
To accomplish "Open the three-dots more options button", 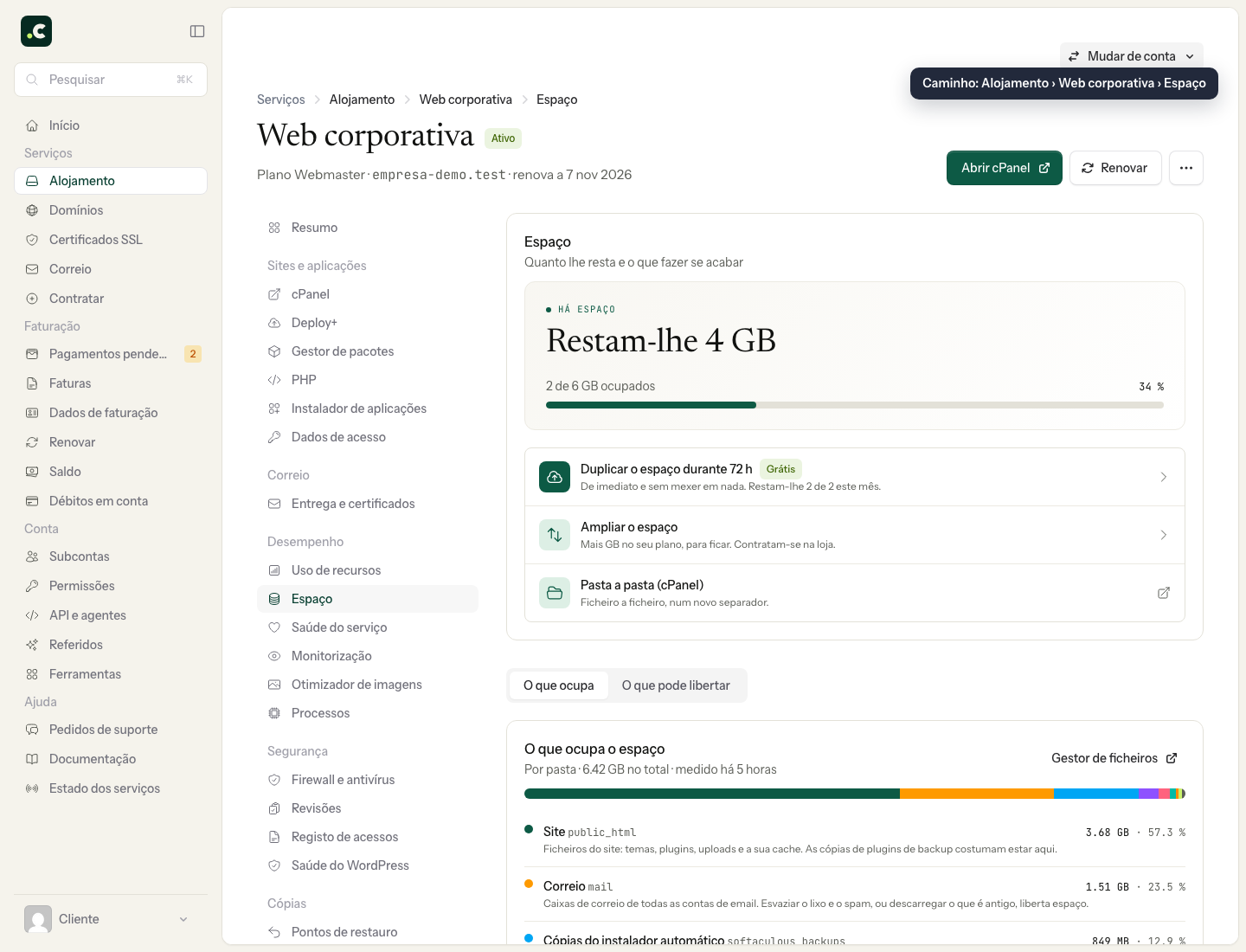I will pos(1186,168).
